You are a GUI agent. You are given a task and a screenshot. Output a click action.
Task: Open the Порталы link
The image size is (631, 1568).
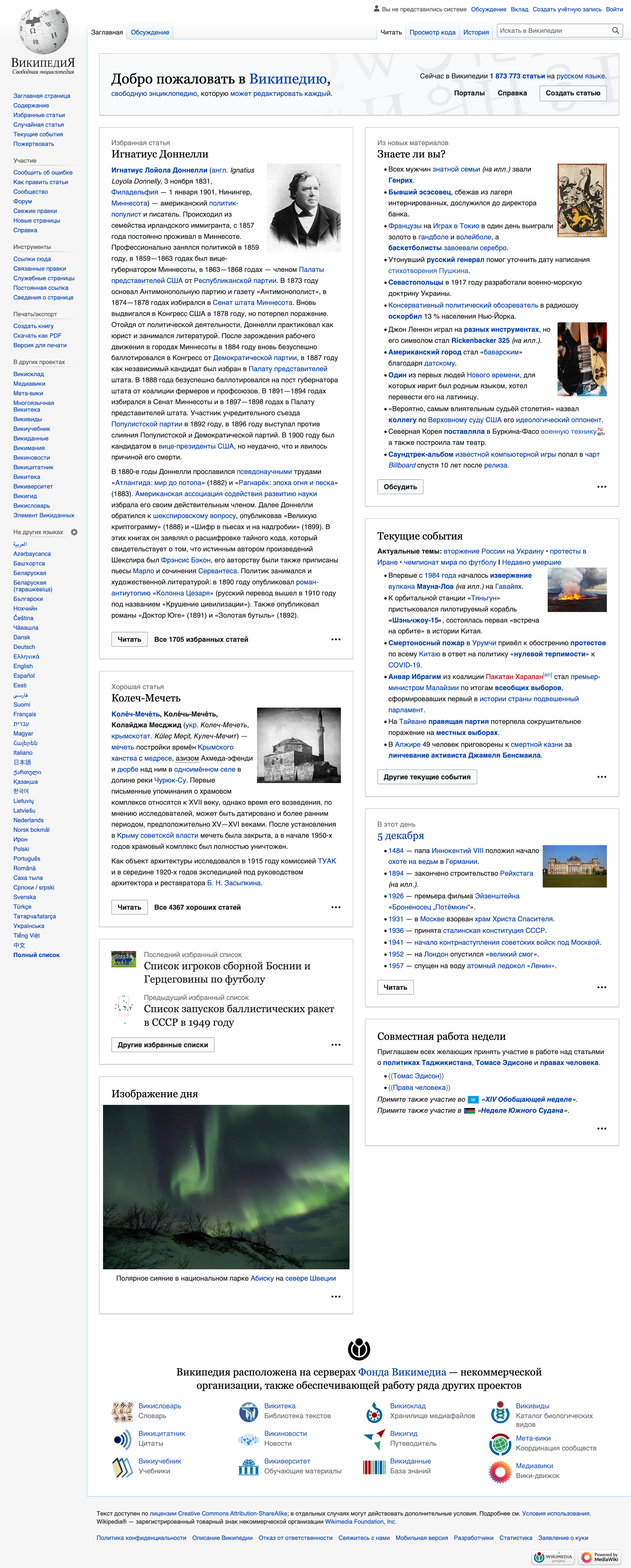[x=469, y=93]
